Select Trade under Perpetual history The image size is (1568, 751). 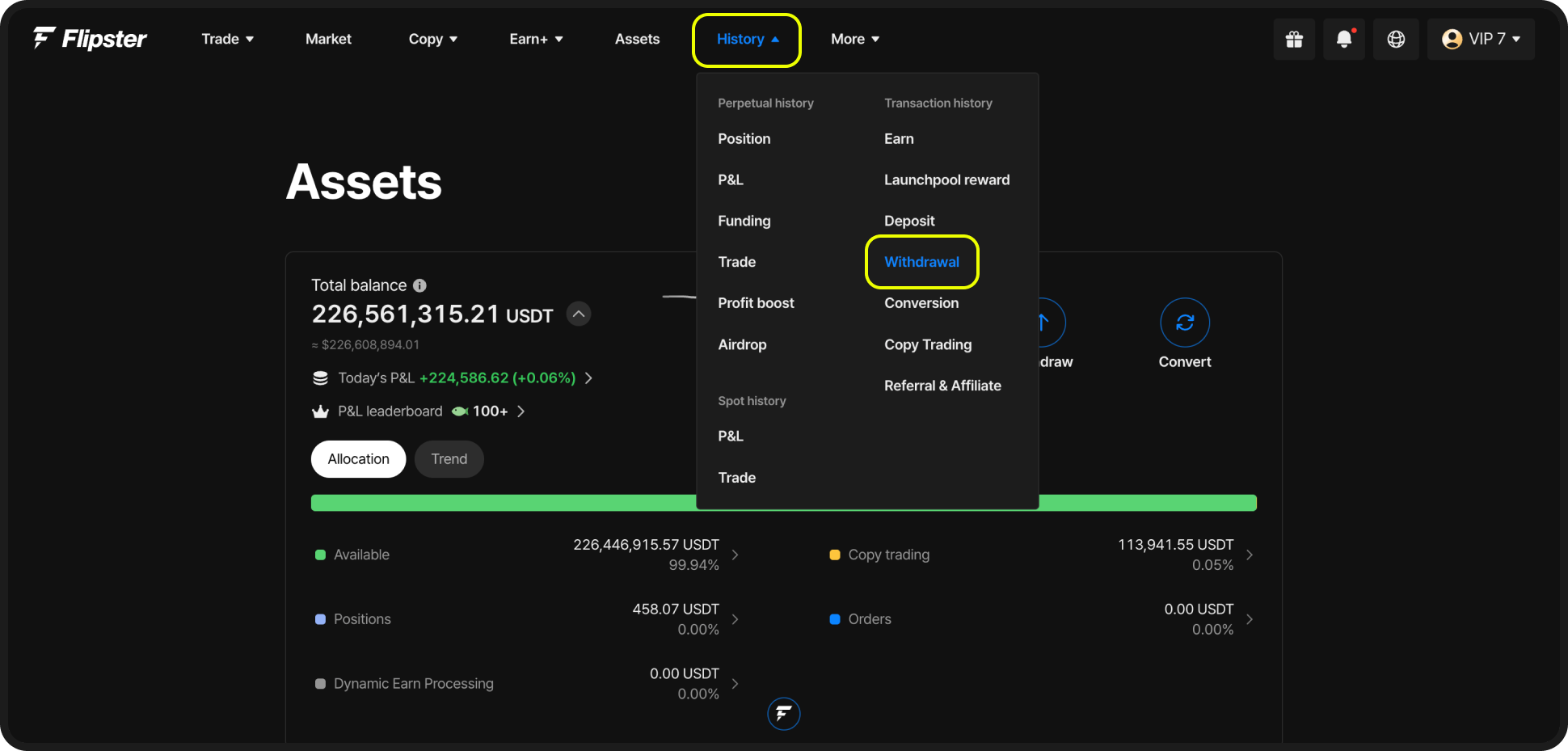736,262
